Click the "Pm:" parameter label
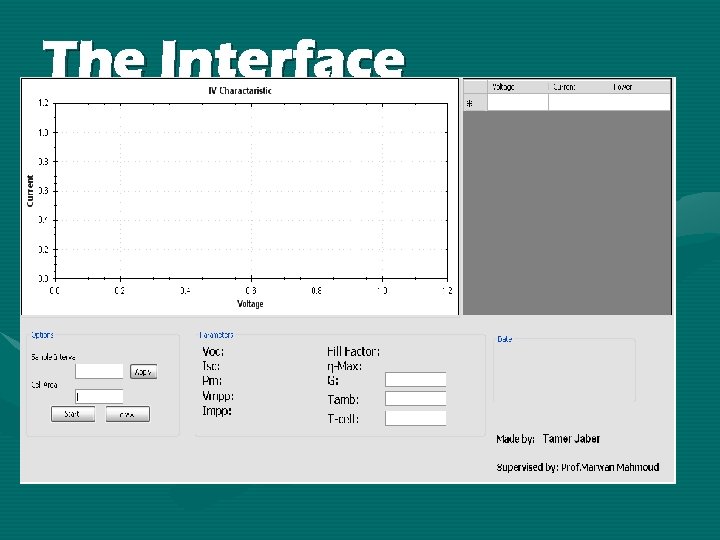The image size is (720, 540). tap(212, 381)
